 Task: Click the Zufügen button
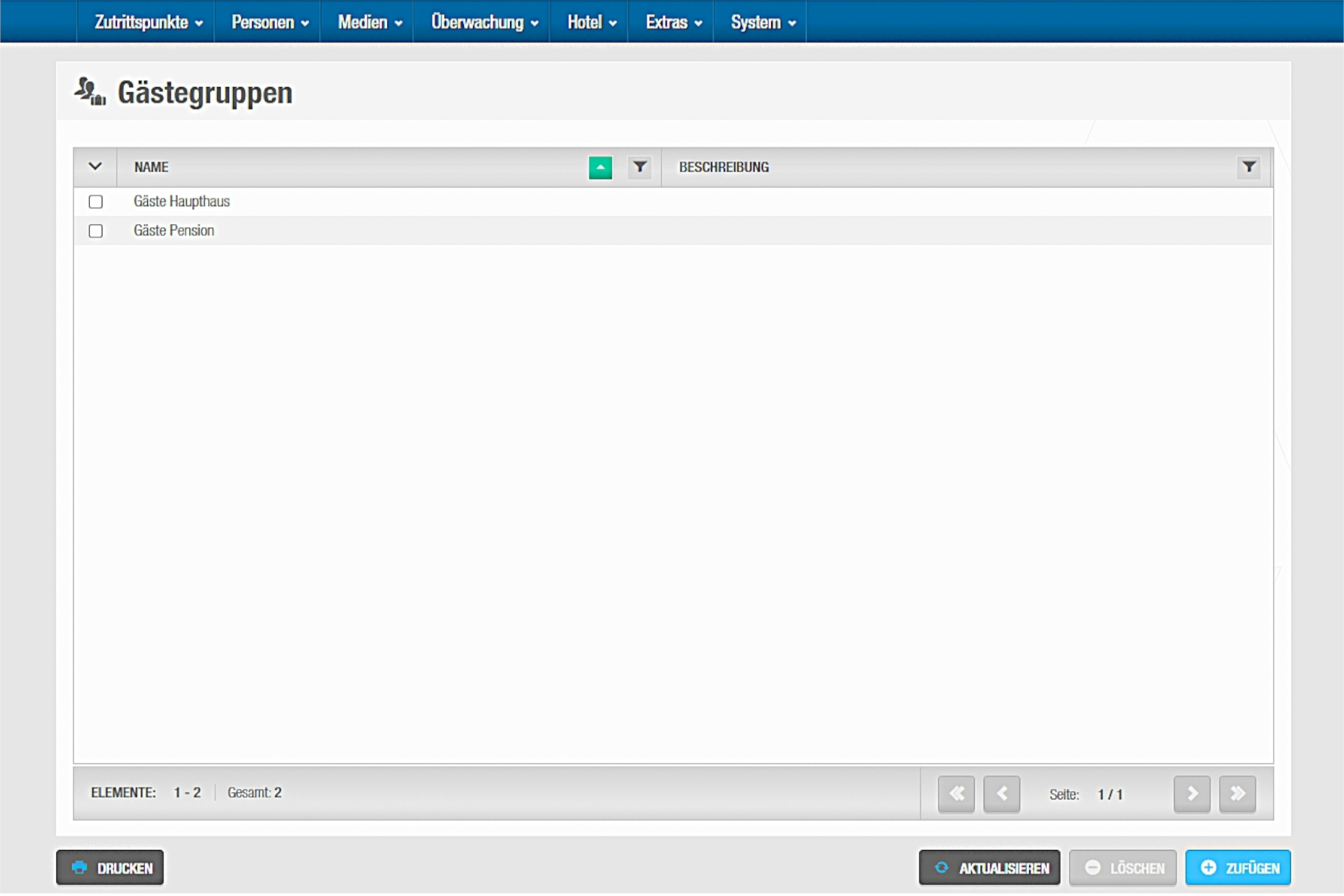pos(1237,868)
